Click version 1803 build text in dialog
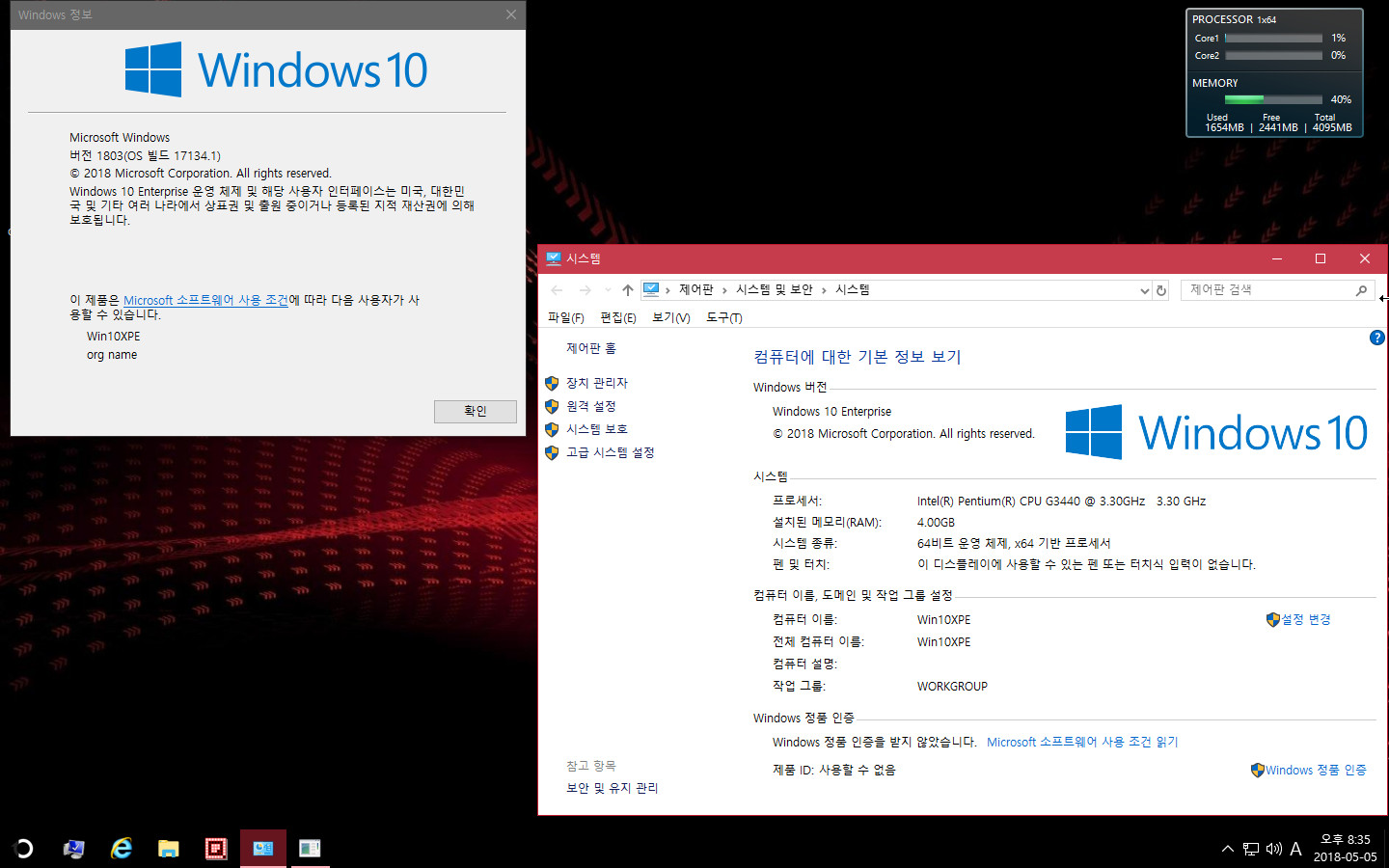The image size is (1389, 868). pyautogui.click(x=145, y=155)
